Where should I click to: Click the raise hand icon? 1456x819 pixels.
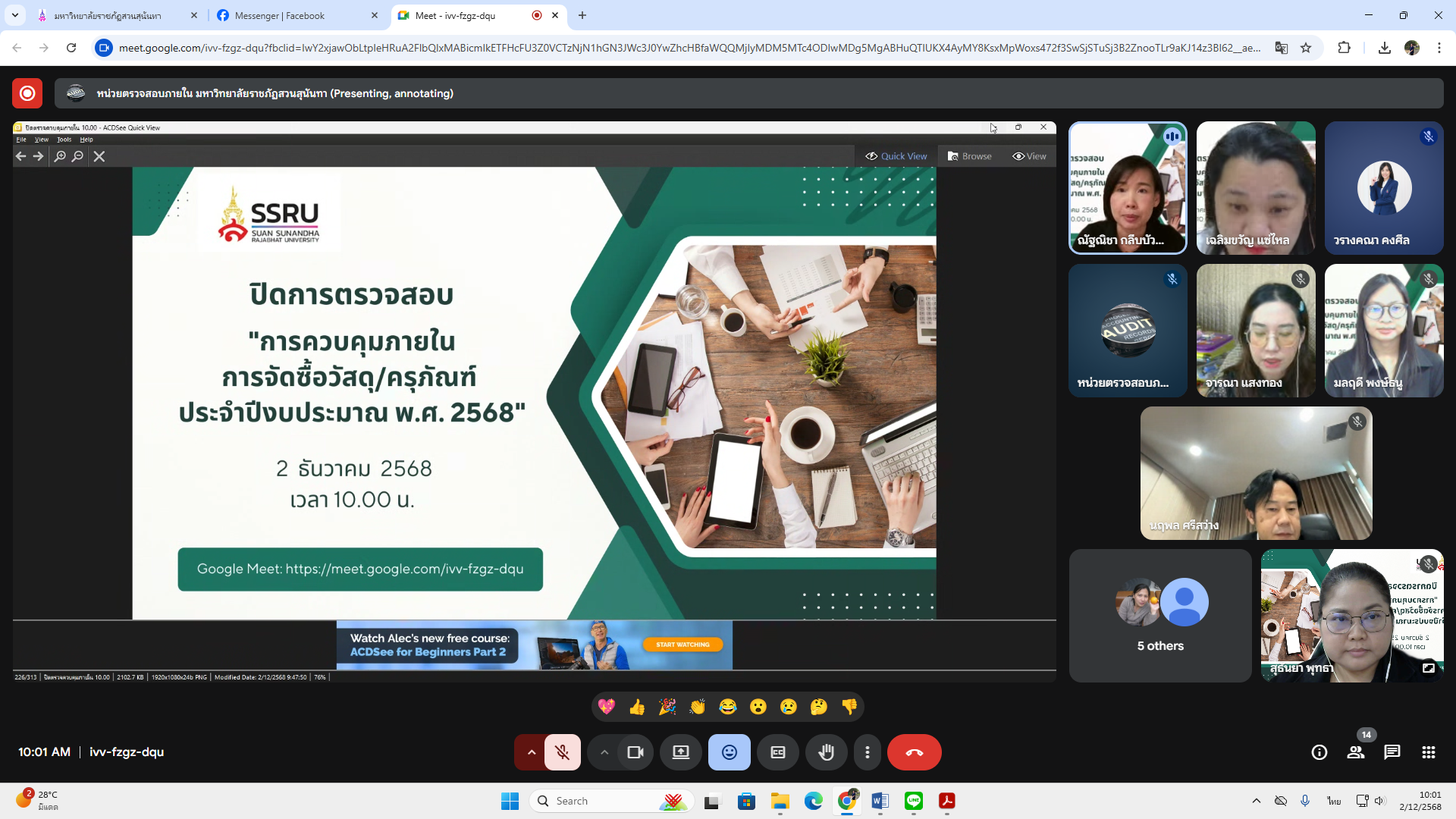[826, 752]
